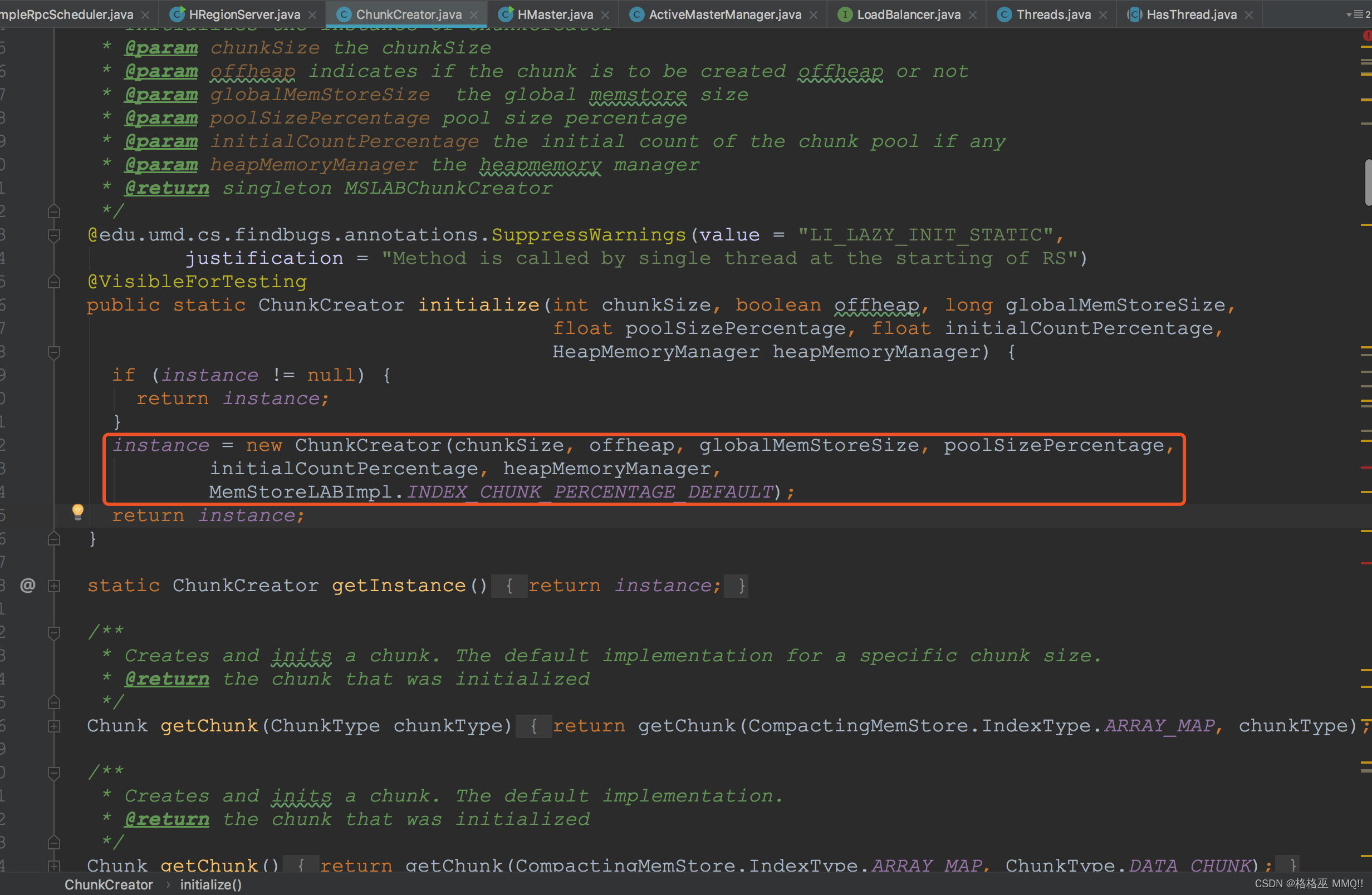This screenshot has height=895, width=1372.
Task: Click ChunkCreator in the breadcrumb bar
Action: click(x=109, y=884)
